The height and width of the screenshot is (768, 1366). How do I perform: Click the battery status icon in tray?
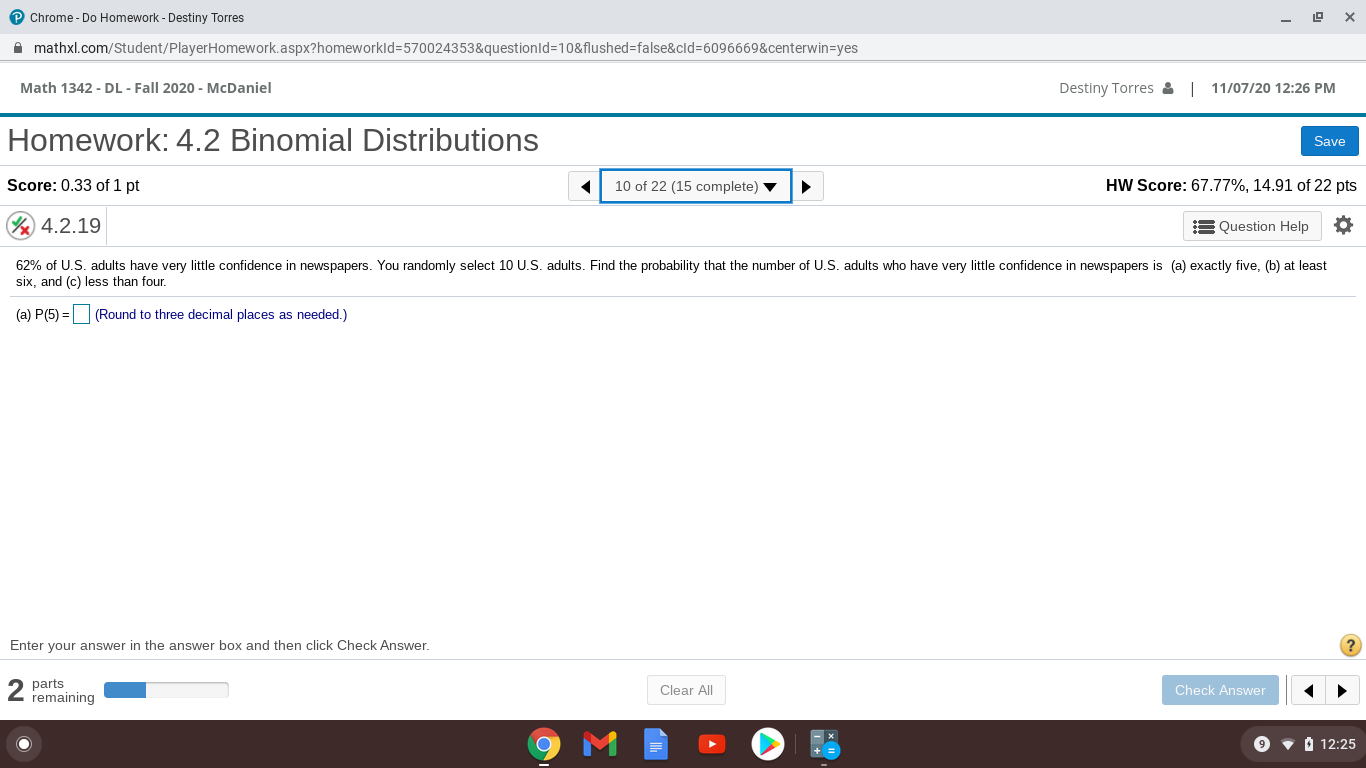coord(1308,744)
